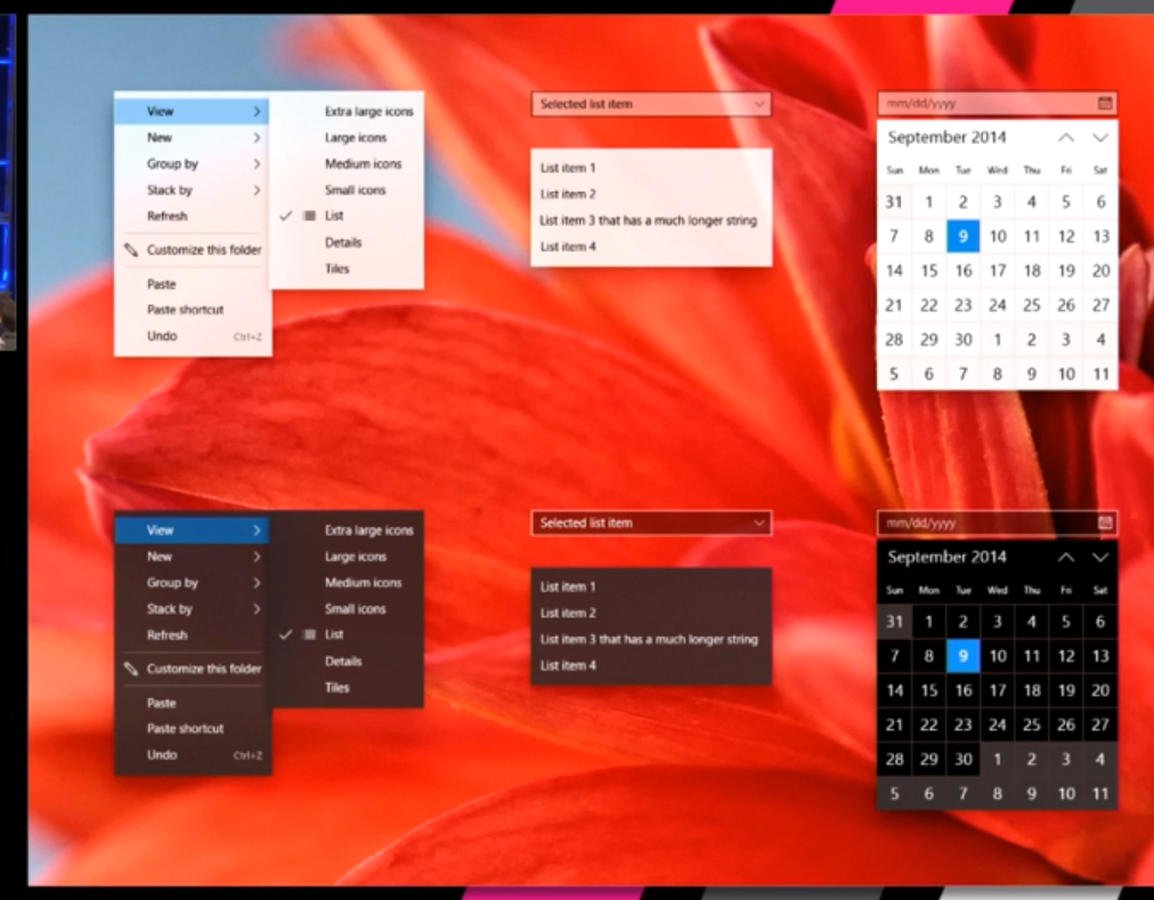Image resolution: width=1154 pixels, height=900 pixels.
Task: Select highlighted day 9 in light calendar
Action: (x=963, y=236)
